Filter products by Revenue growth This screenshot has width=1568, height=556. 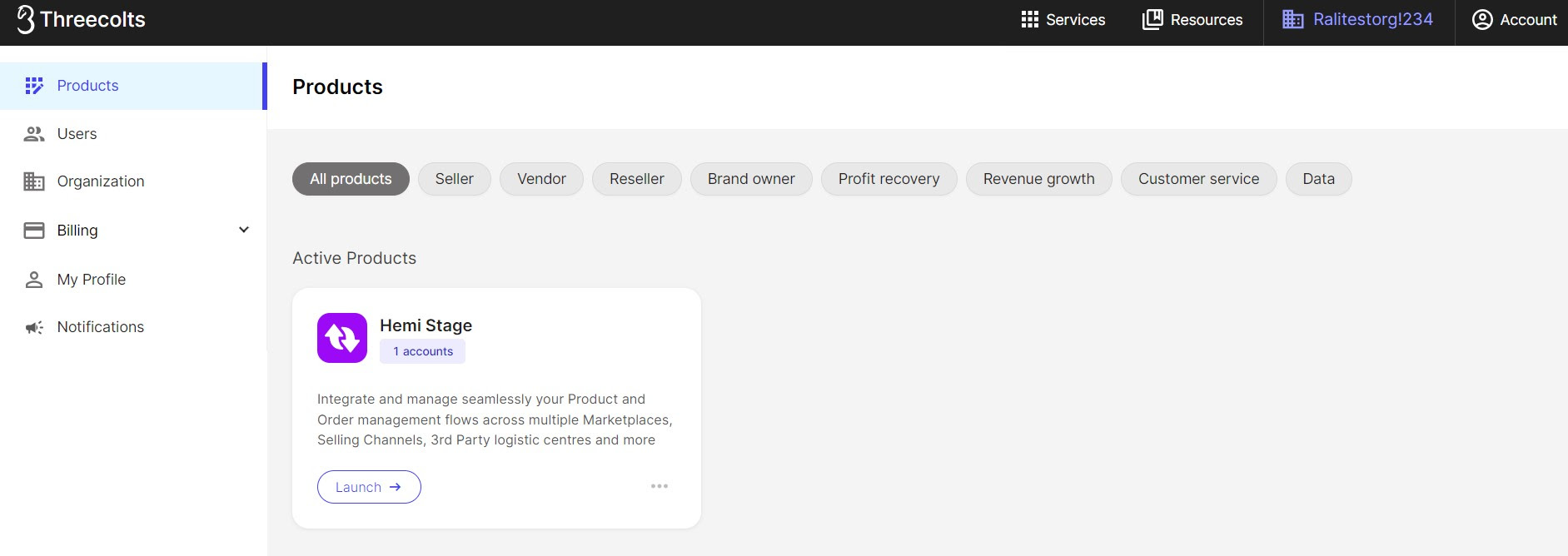pos(1039,179)
